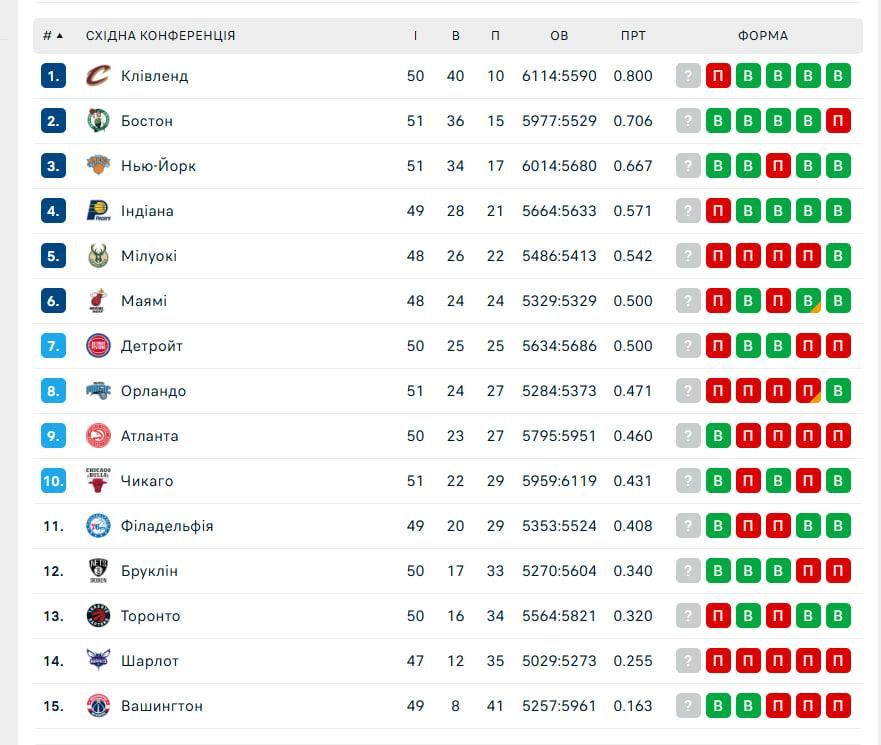
Task: Click the ОВ column header
Action: click(x=559, y=36)
